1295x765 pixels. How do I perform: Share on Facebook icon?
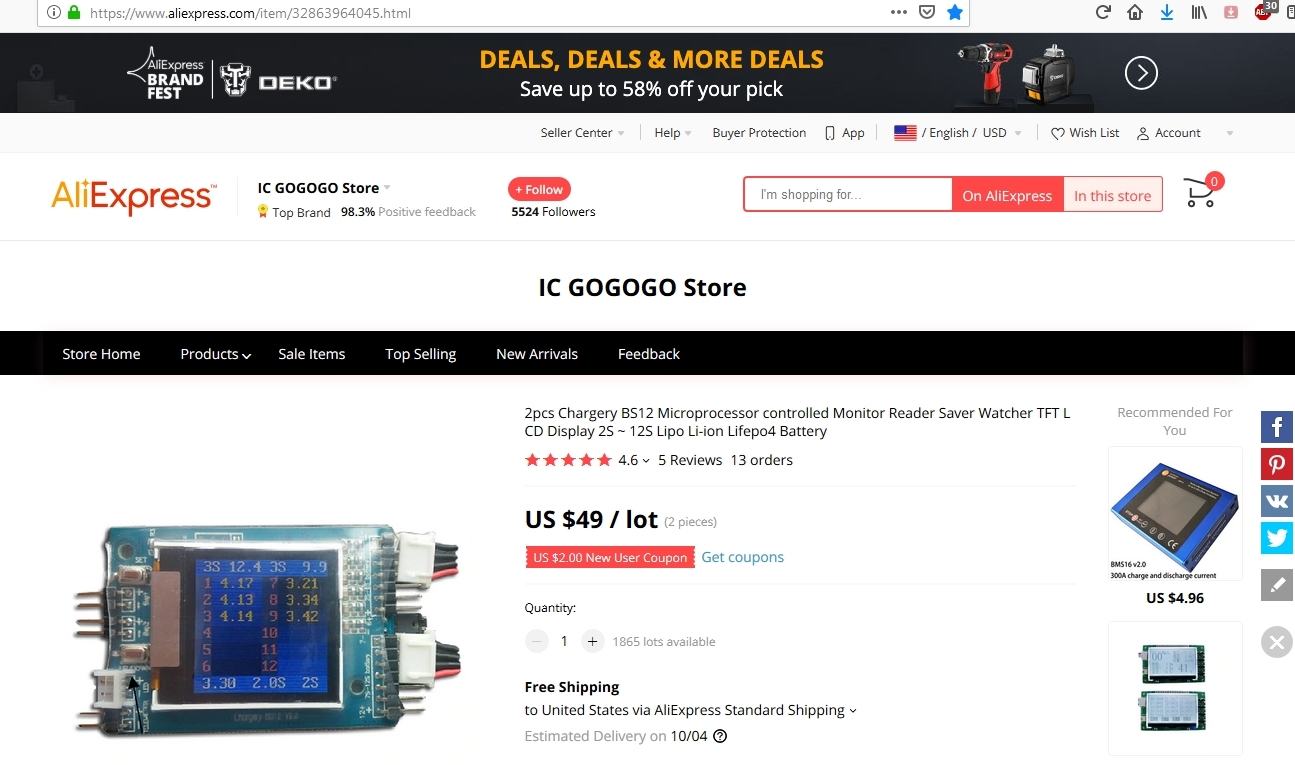1277,428
